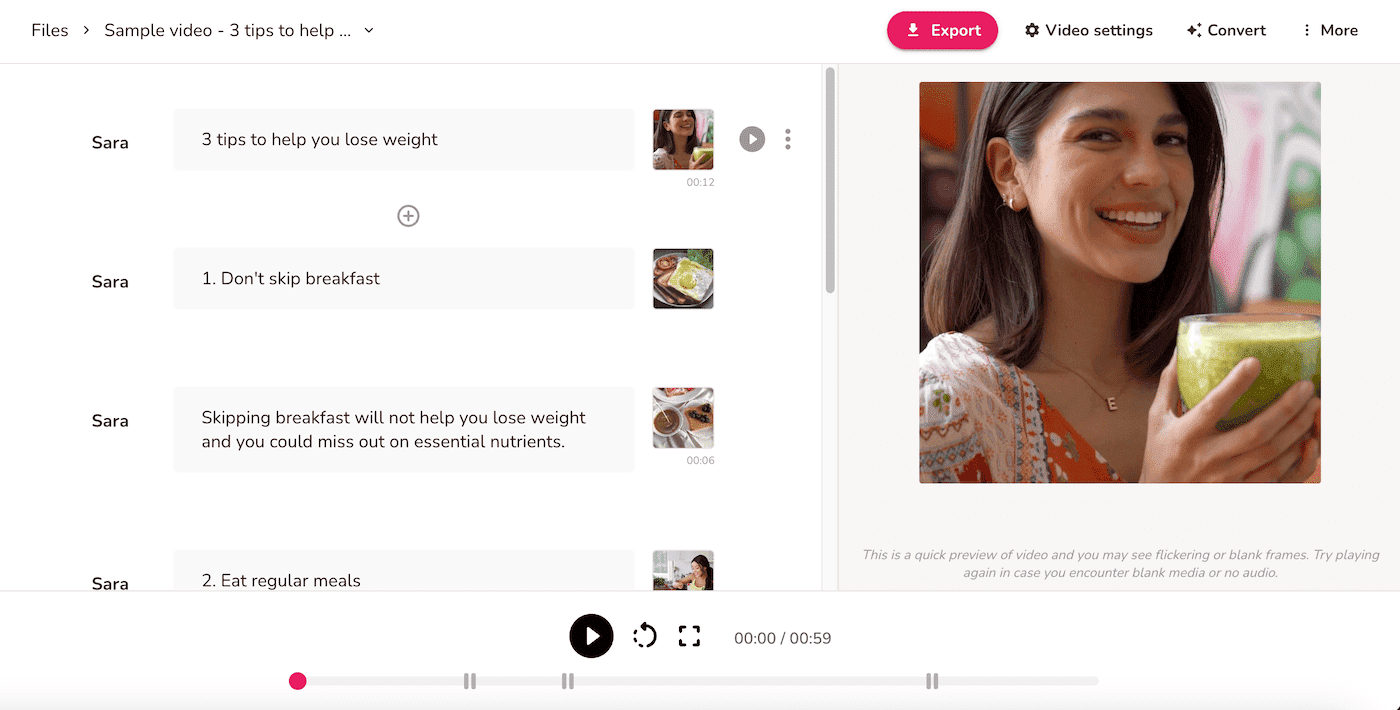
Task: Click the speaker name Sara on the second block
Action: click(x=110, y=281)
